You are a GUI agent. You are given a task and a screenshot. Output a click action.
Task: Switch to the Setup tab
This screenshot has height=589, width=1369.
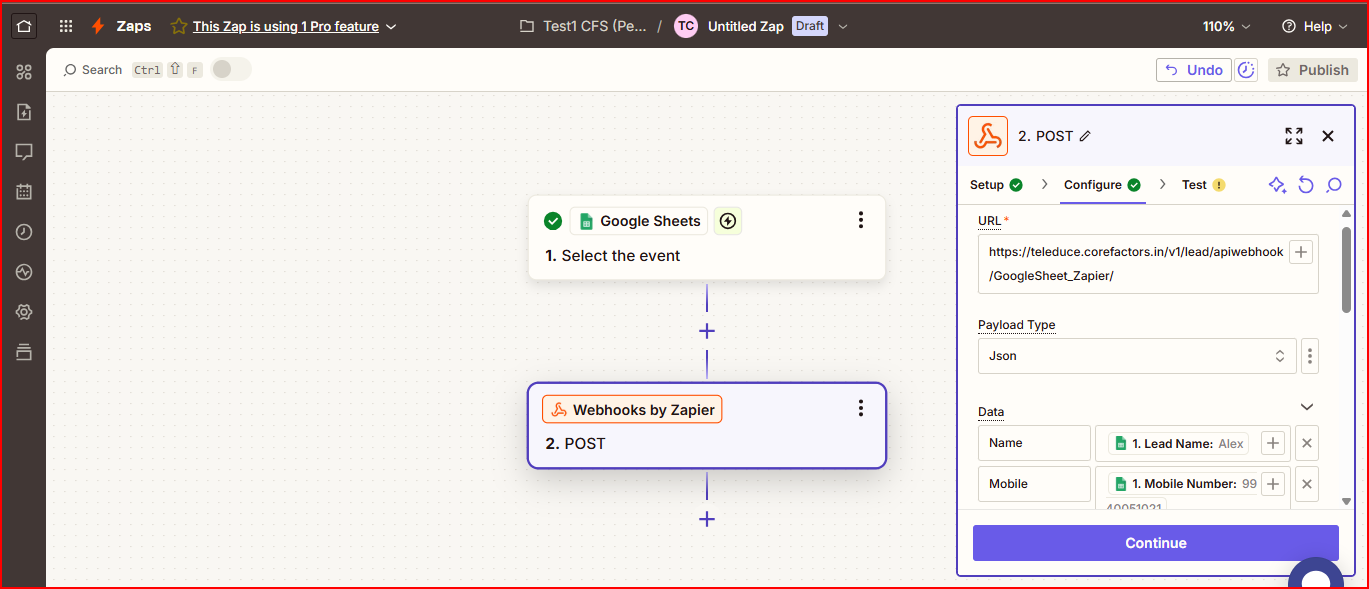point(996,185)
